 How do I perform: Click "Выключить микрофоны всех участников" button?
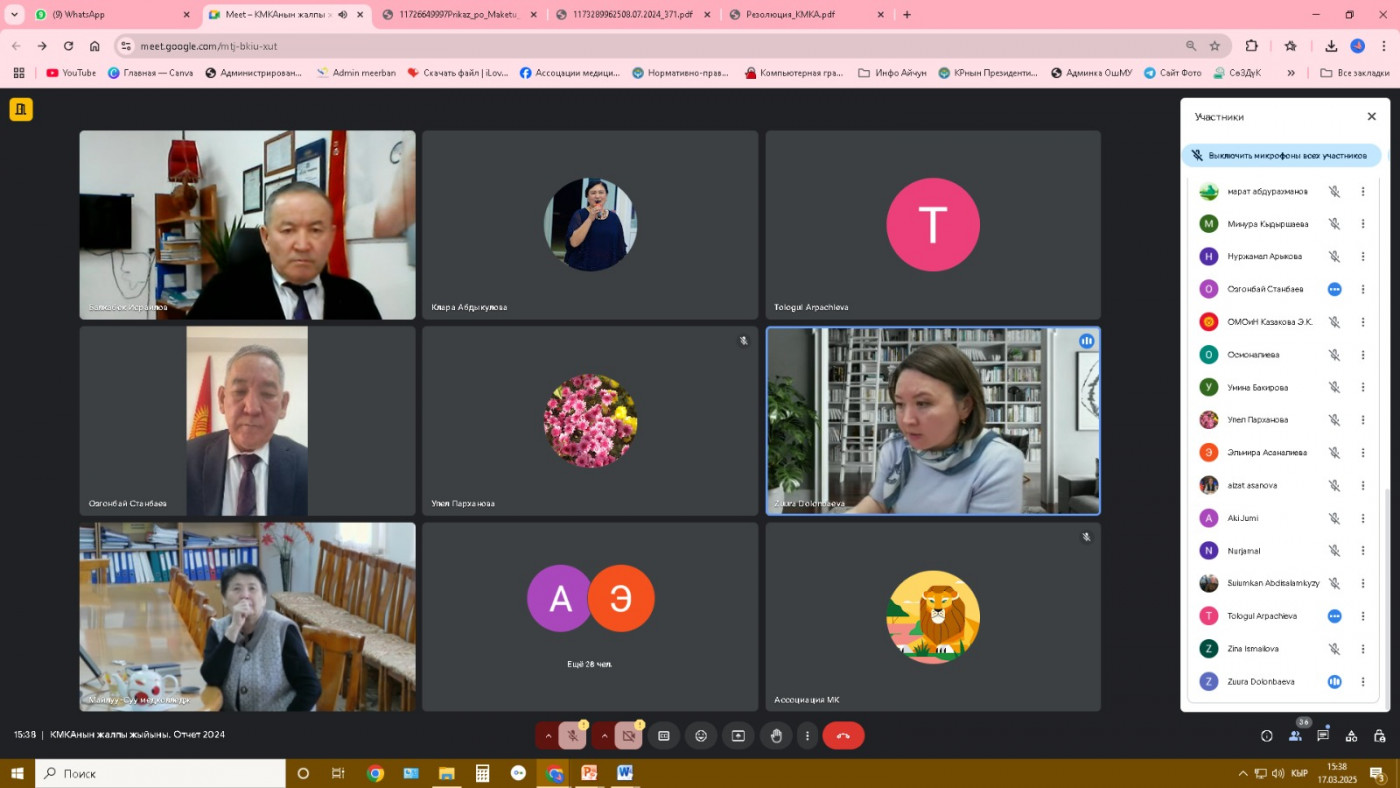tap(1281, 155)
